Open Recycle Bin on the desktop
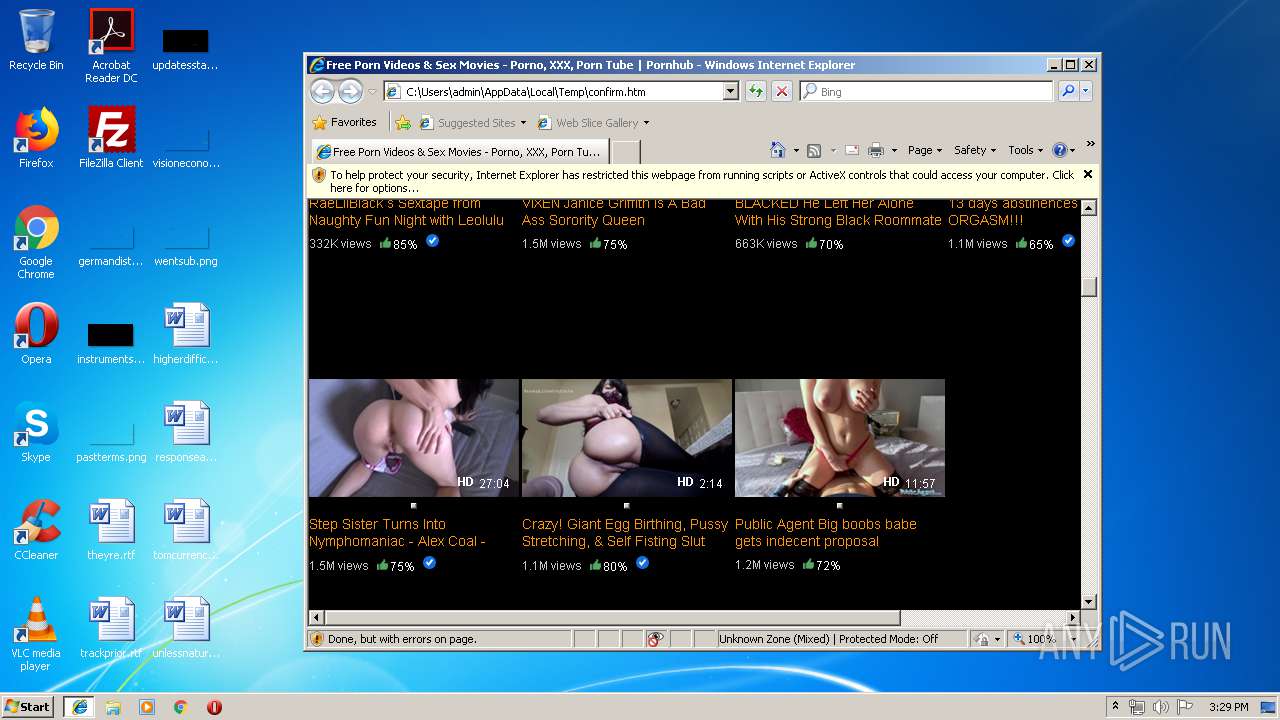 pyautogui.click(x=36, y=41)
